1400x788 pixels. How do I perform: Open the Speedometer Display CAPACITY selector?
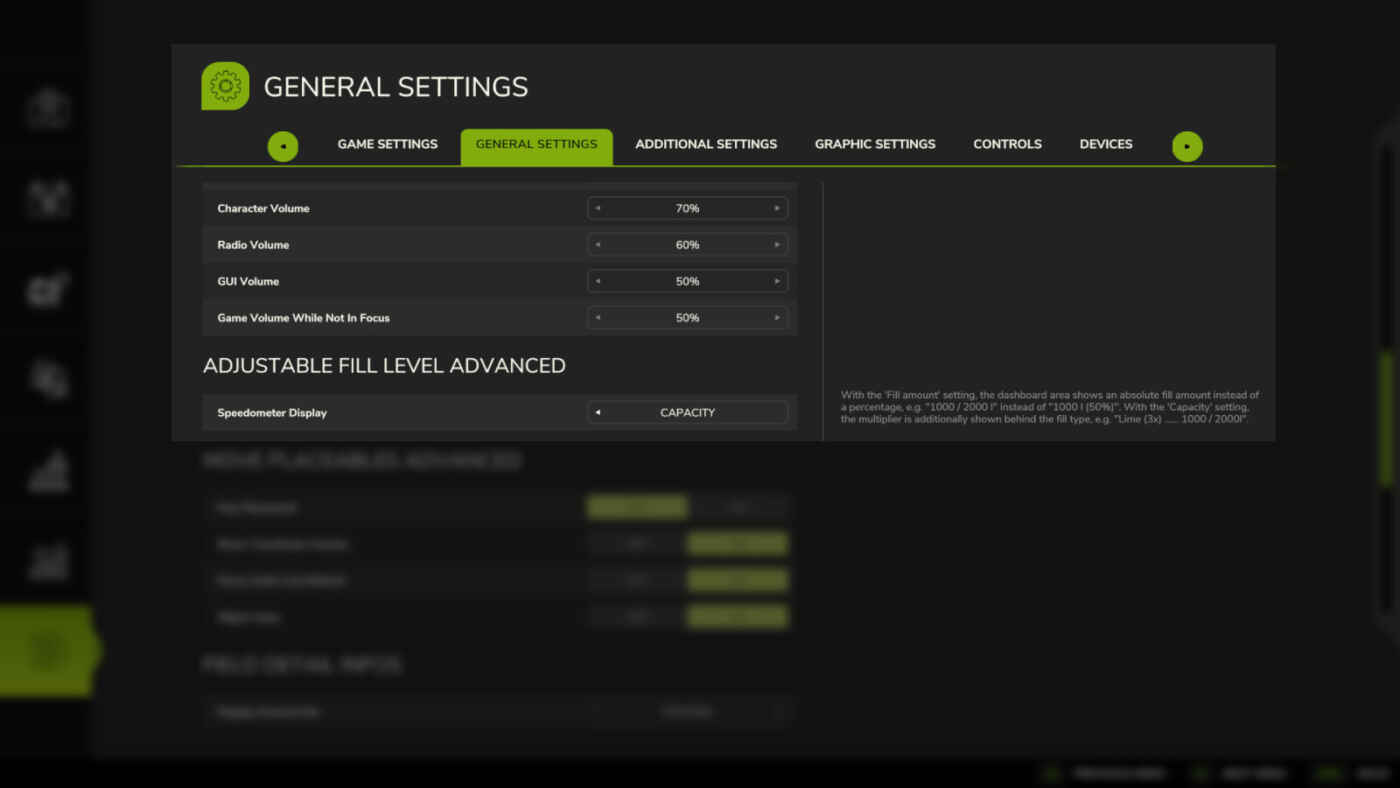point(688,412)
